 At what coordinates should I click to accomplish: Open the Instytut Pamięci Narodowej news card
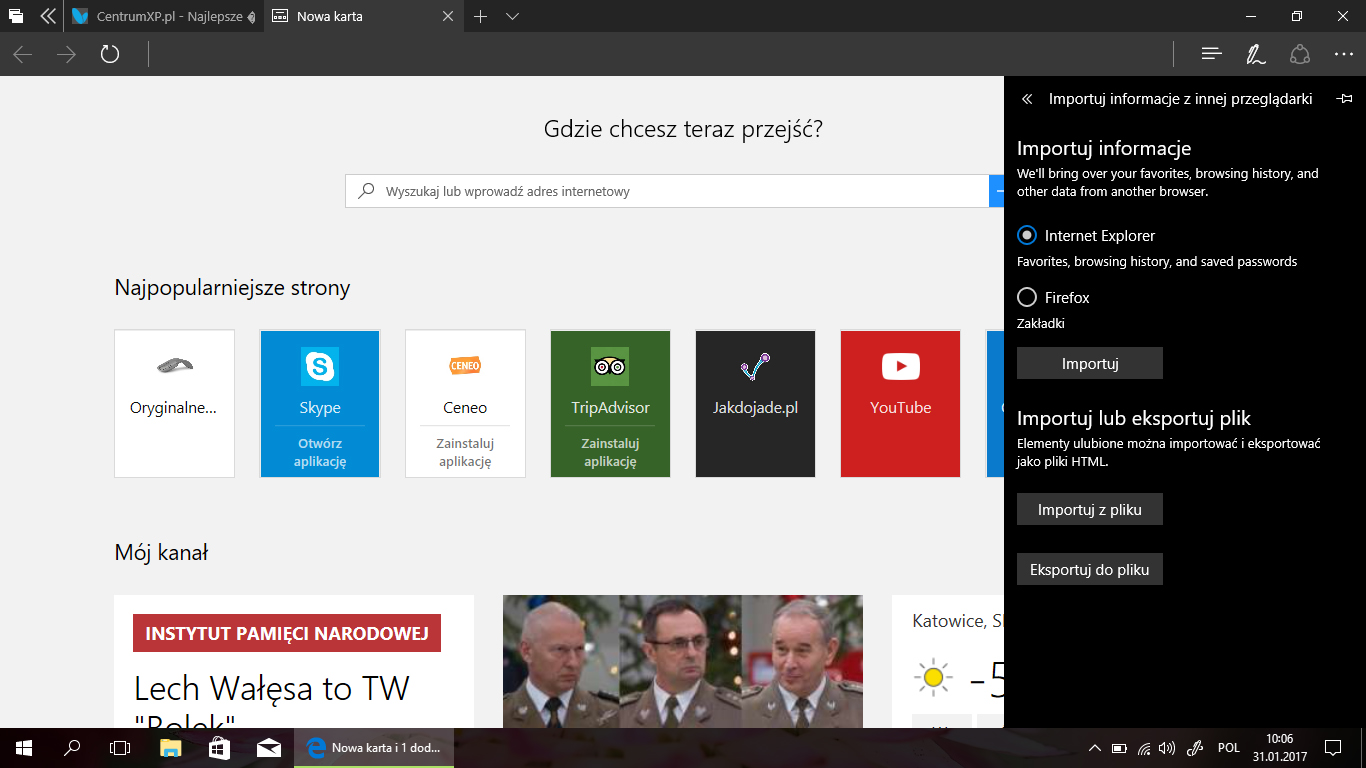[x=294, y=661]
